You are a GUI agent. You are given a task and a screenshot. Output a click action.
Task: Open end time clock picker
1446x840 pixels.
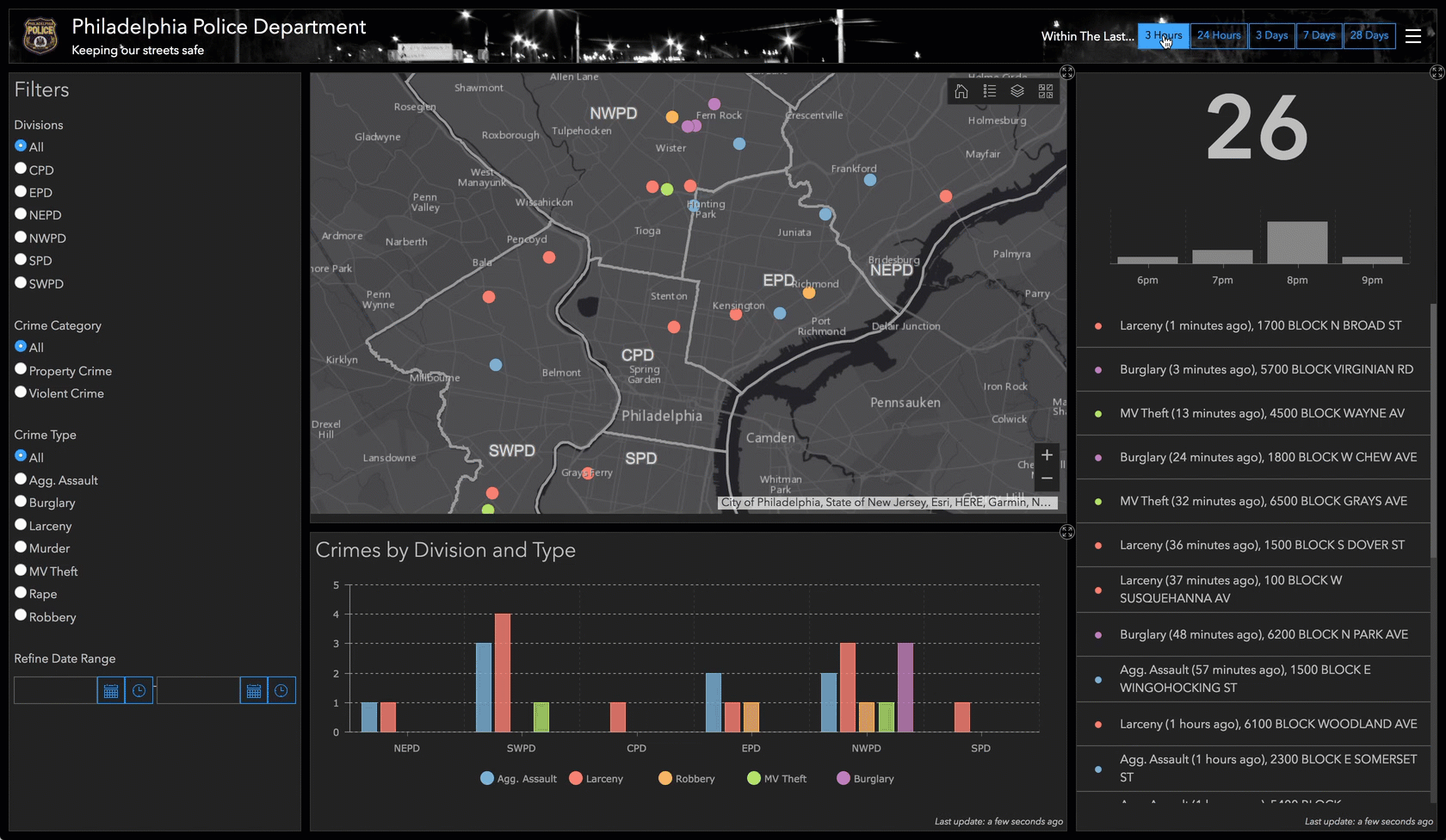[281, 690]
